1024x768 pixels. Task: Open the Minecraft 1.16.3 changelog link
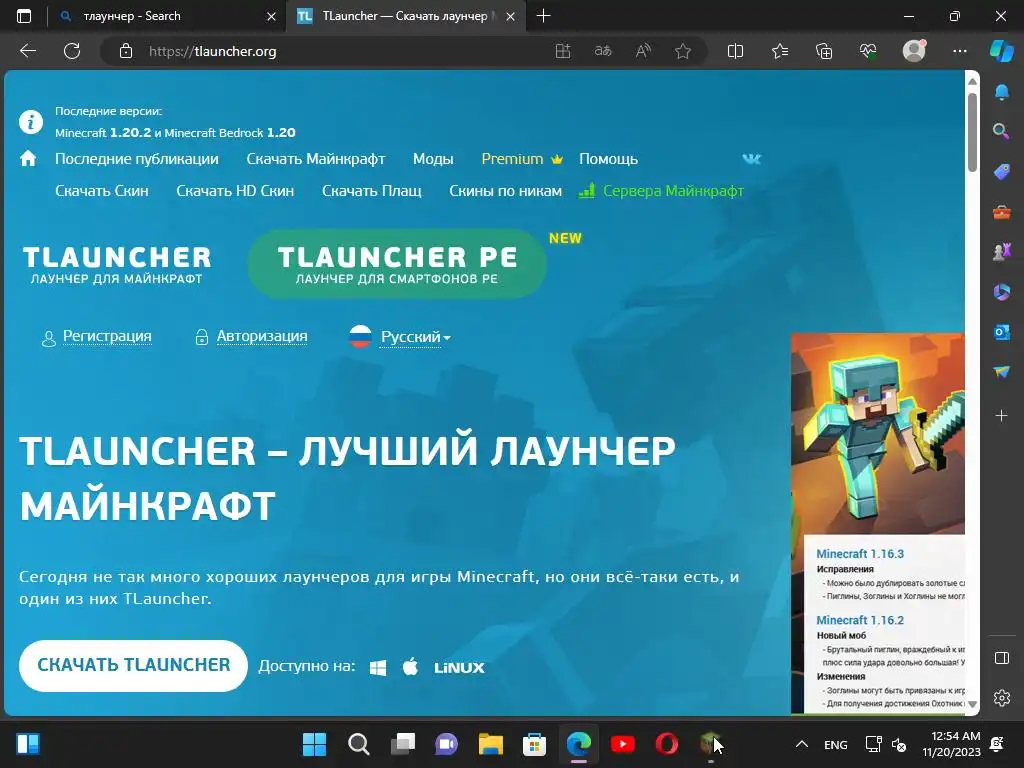click(860, 554)
